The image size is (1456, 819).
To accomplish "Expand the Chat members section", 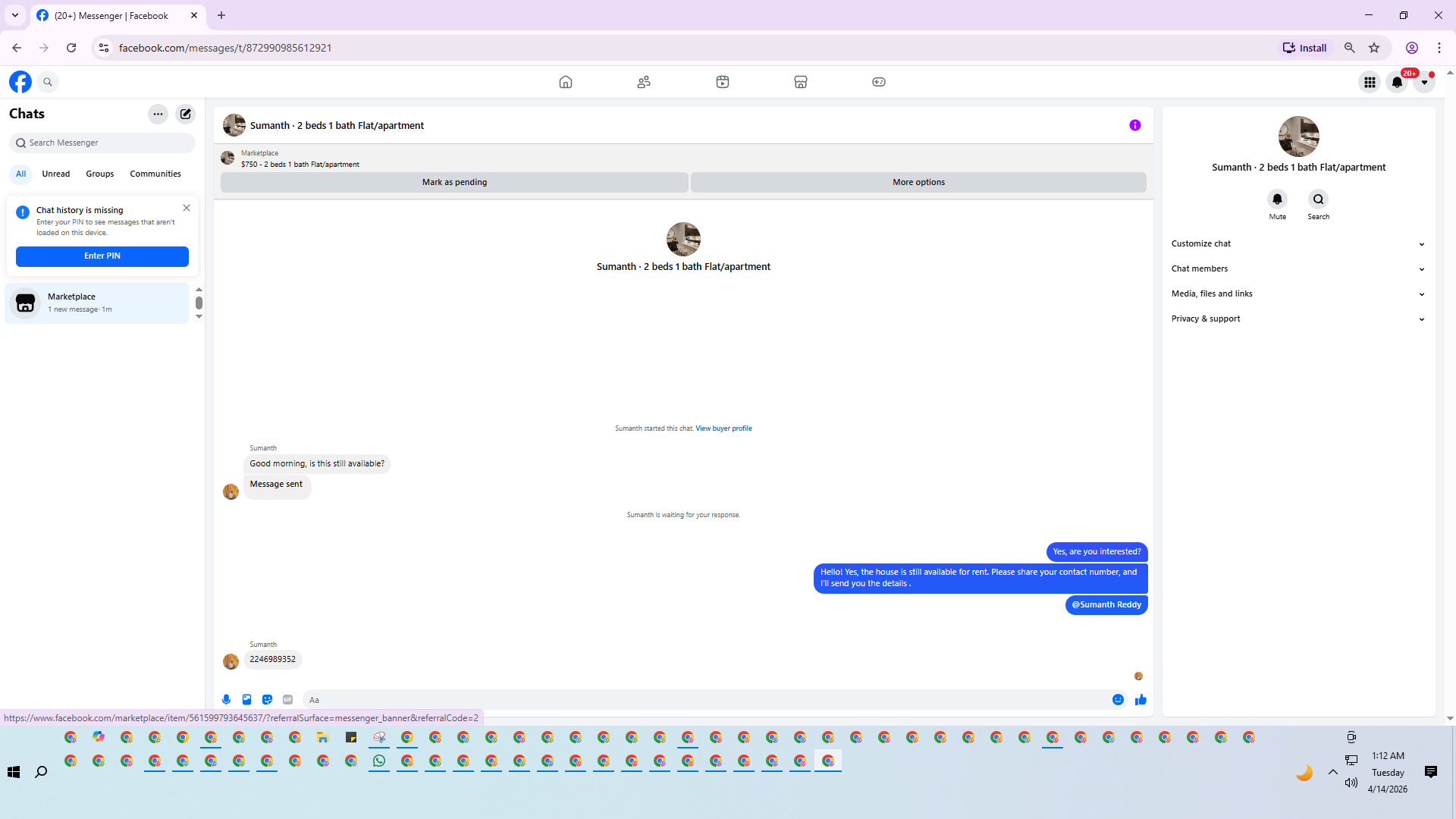I will 1297,268.
